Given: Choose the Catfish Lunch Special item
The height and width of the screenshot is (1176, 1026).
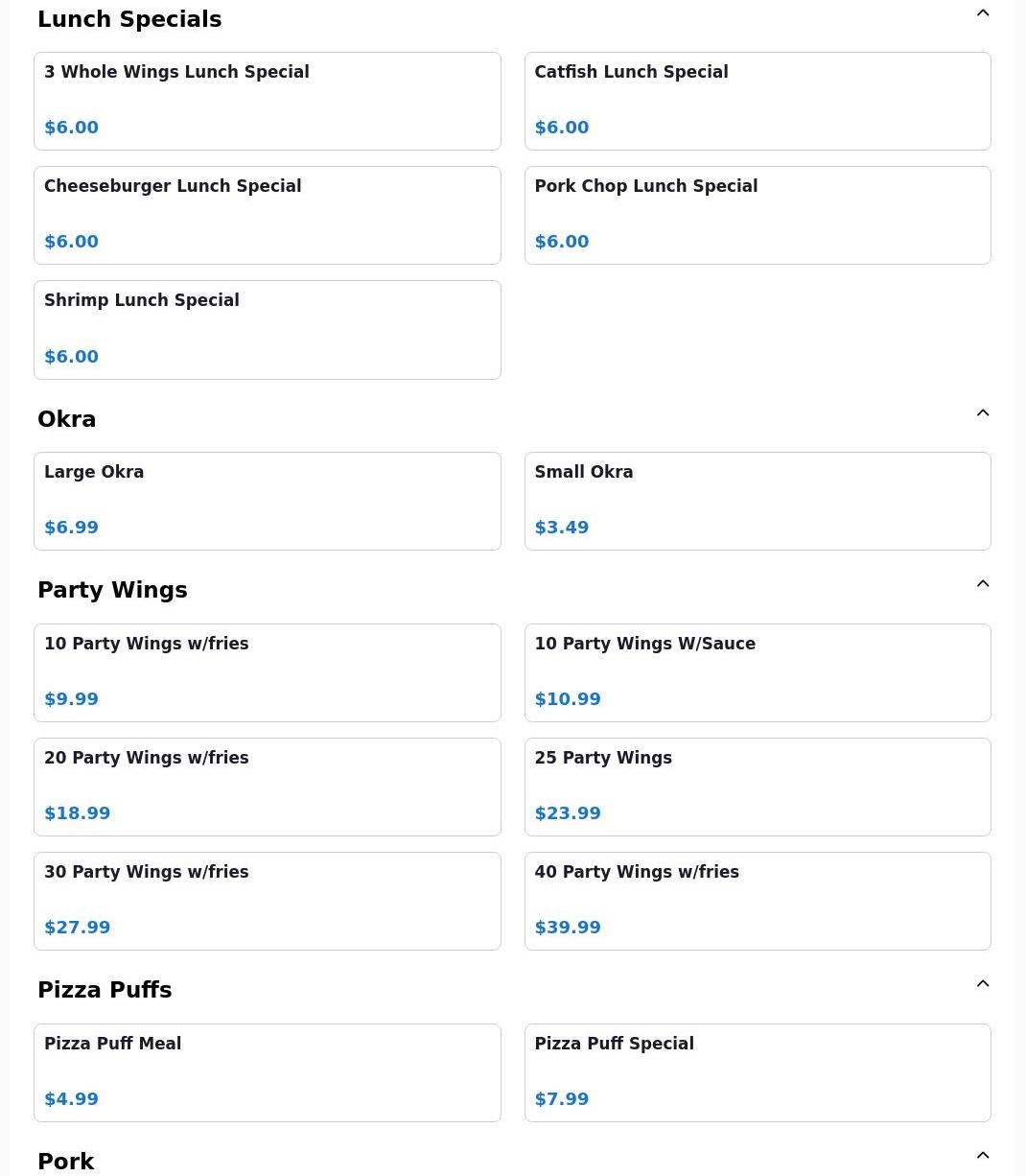Looking at the screenshot, I should click(757, 101).
